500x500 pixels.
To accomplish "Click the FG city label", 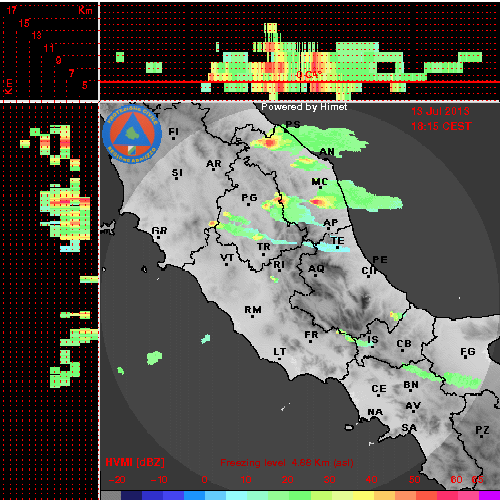I will click(468, 351).
